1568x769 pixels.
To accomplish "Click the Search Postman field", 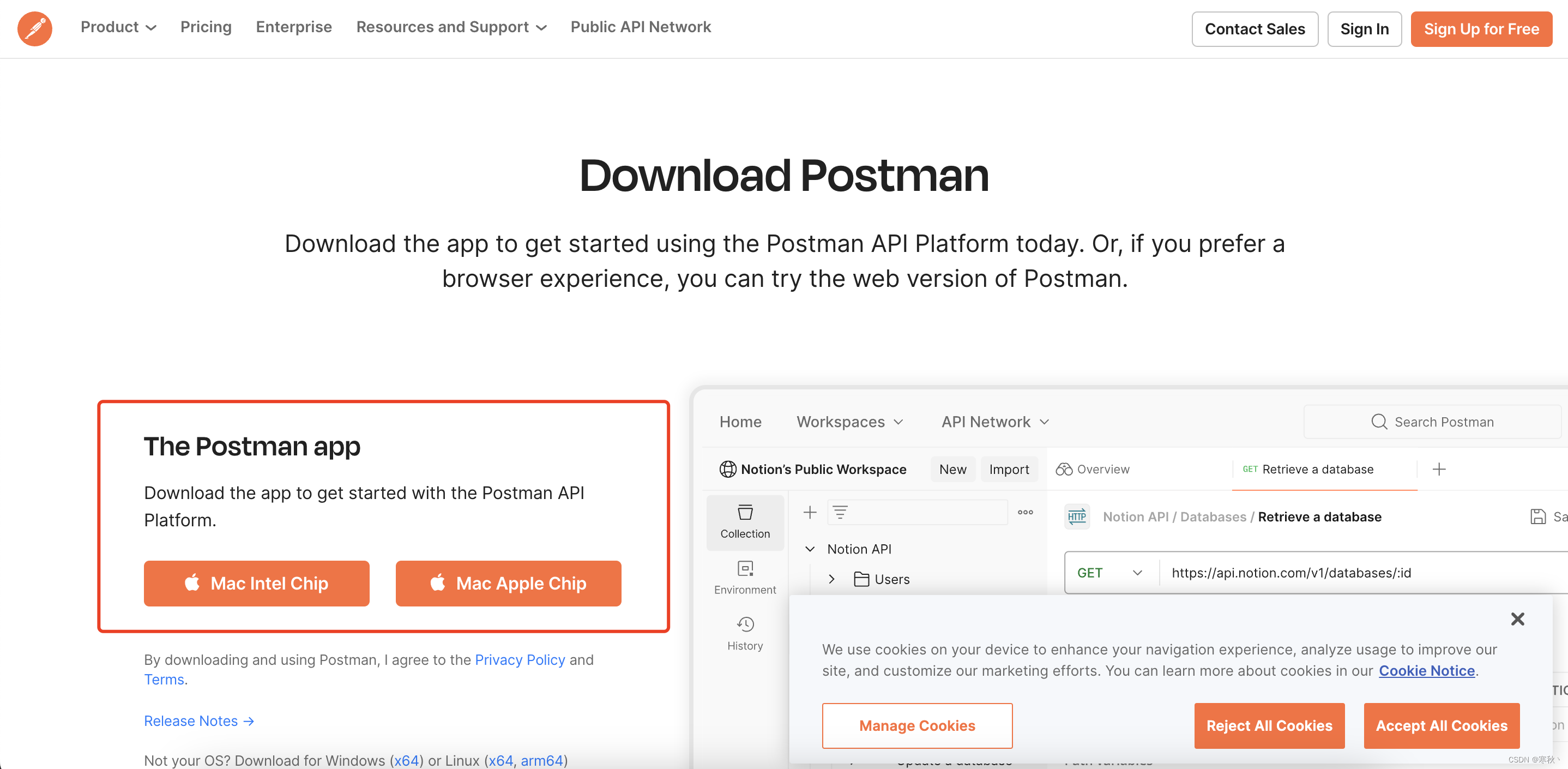I will (x=1432, y=422).
